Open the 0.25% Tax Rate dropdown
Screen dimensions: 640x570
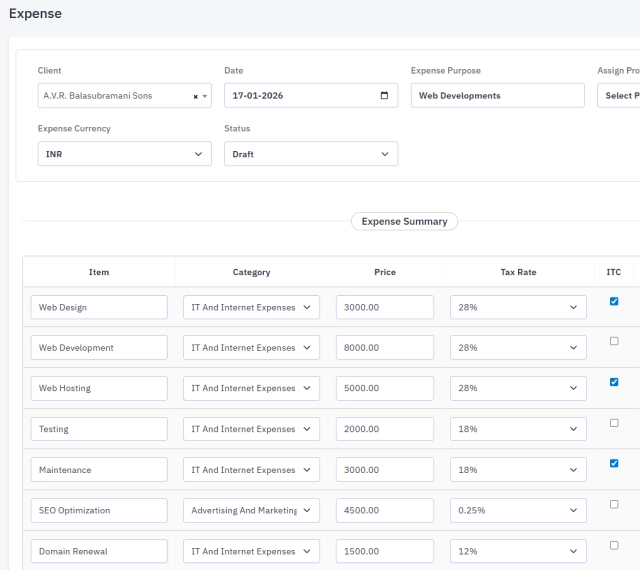click(518, 510)
